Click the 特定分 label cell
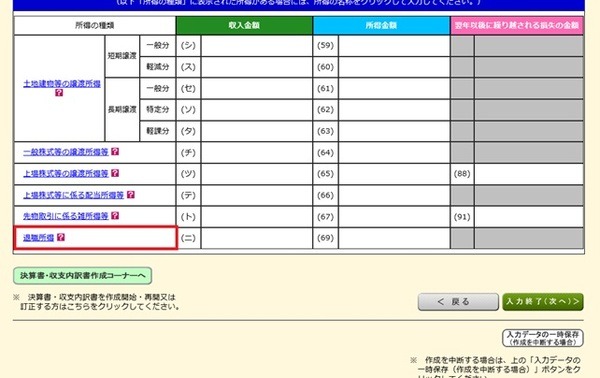Viewport: 600px width, 378px height. click(158, 110)
